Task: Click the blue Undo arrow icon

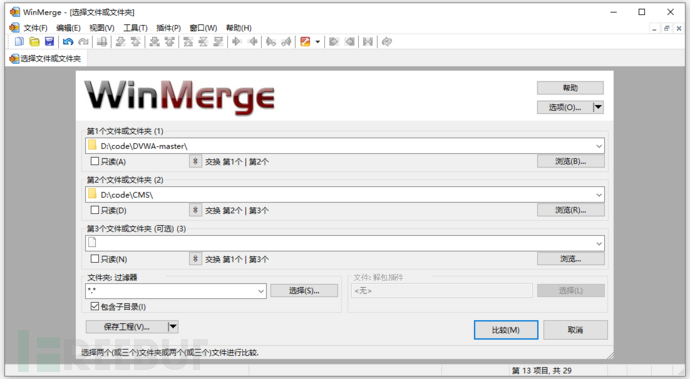Action: (x=68, y=42)
